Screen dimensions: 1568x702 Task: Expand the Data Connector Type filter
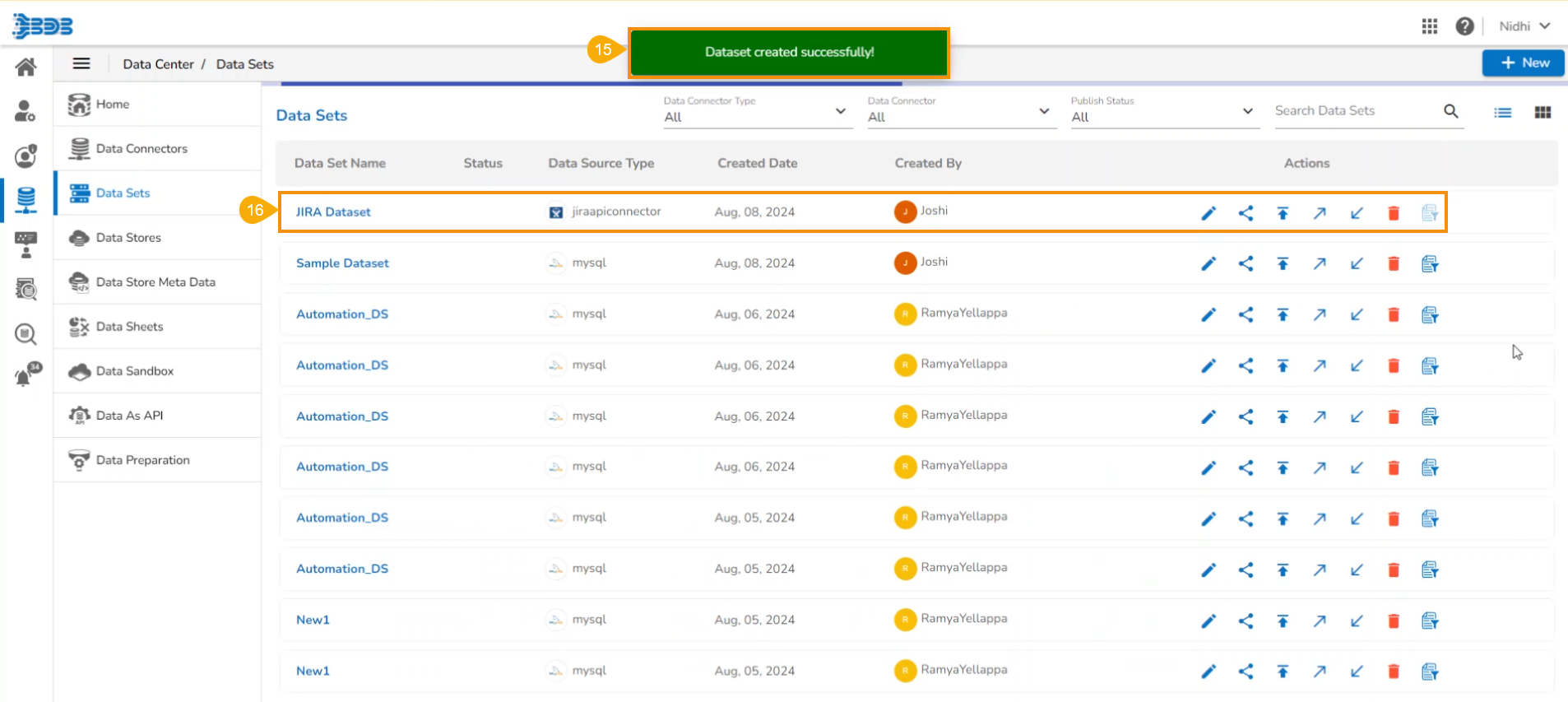coord(756,111)
